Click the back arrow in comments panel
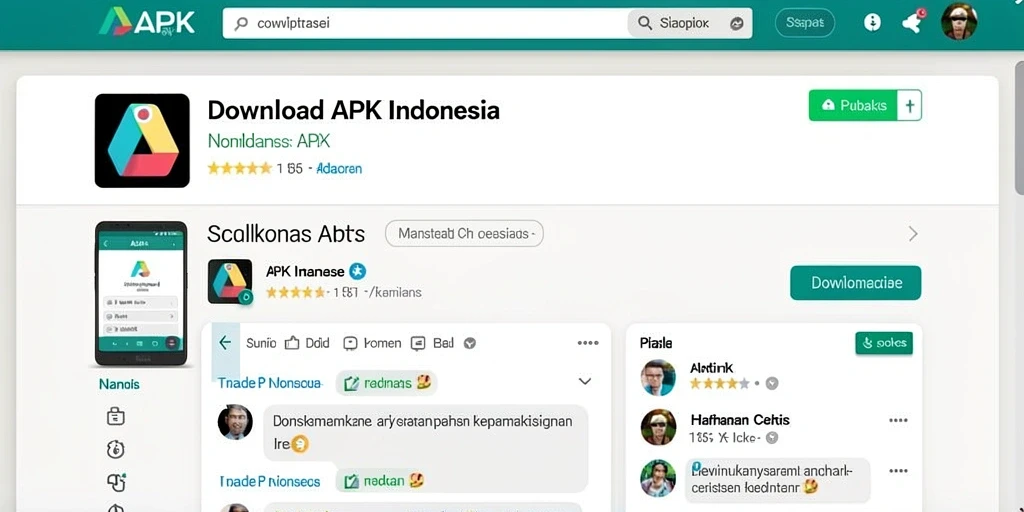The width and height of the screenshot is (1024, 512). click(x=225, y=342)
